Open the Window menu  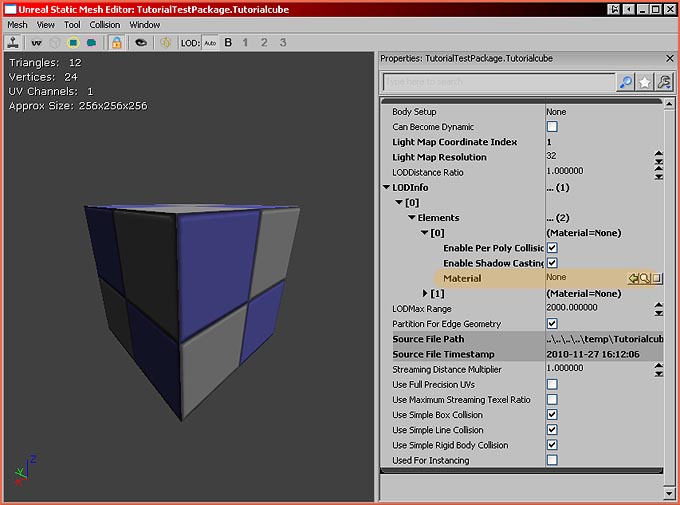[x=144, y=25]
